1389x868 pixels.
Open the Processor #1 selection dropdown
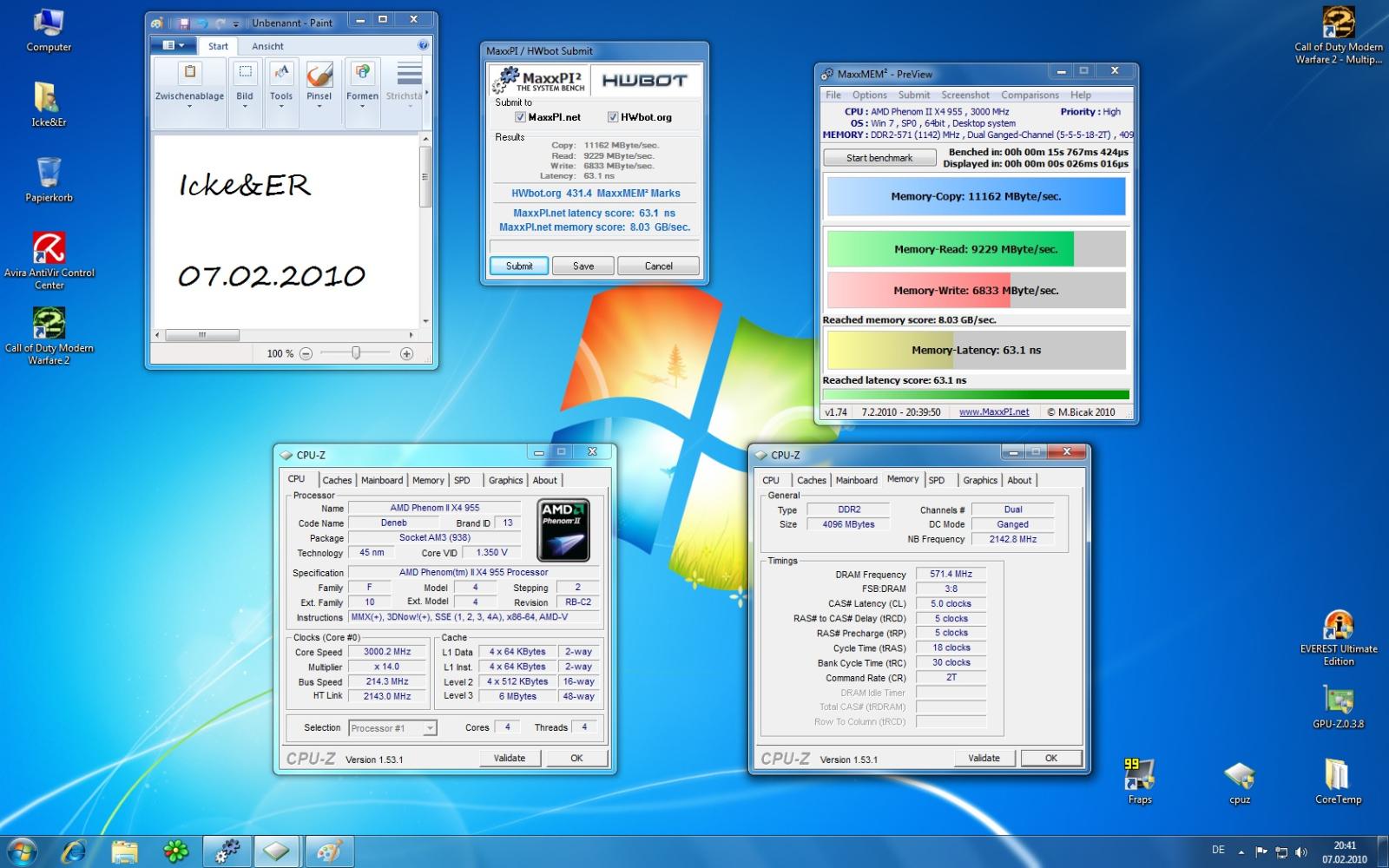(392, 728)
